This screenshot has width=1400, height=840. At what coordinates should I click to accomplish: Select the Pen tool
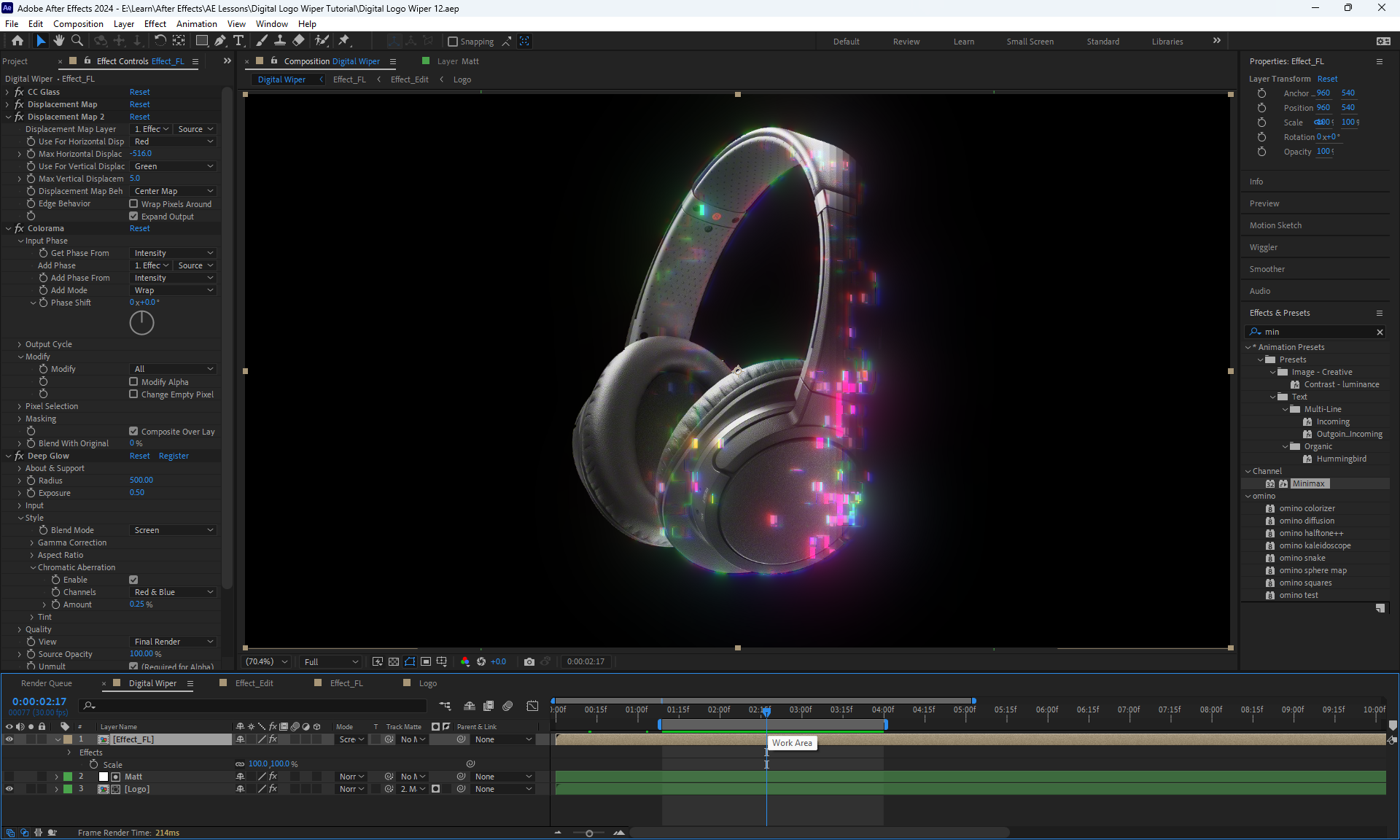pos(219,41)
